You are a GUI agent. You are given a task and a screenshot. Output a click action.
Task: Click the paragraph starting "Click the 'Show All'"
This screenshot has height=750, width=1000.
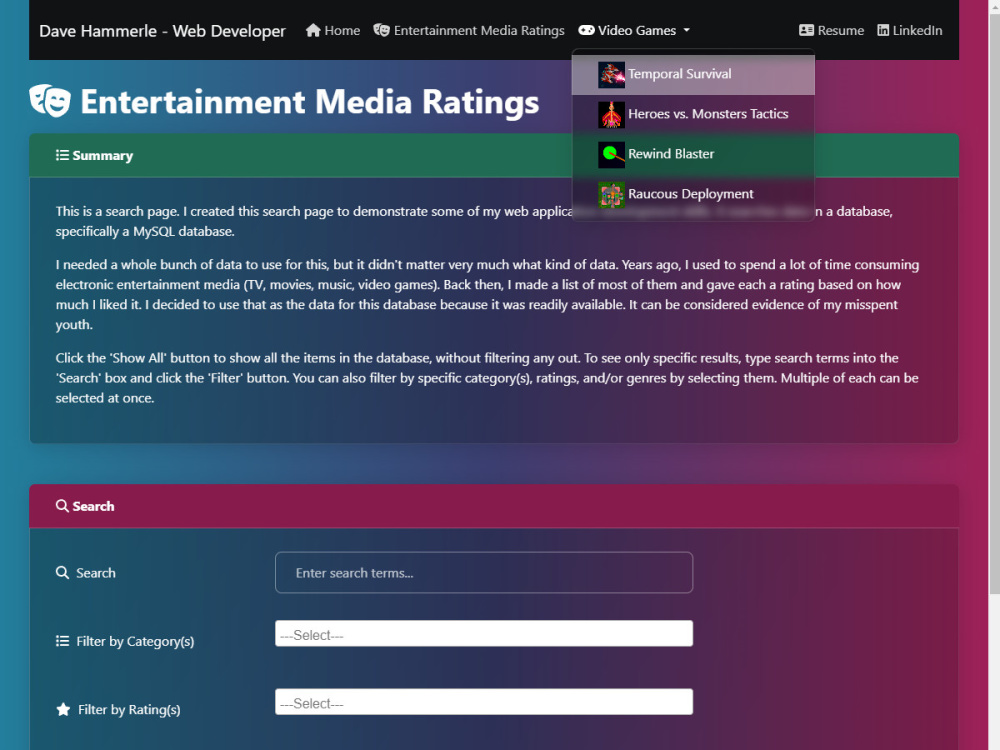coord(487,378)
